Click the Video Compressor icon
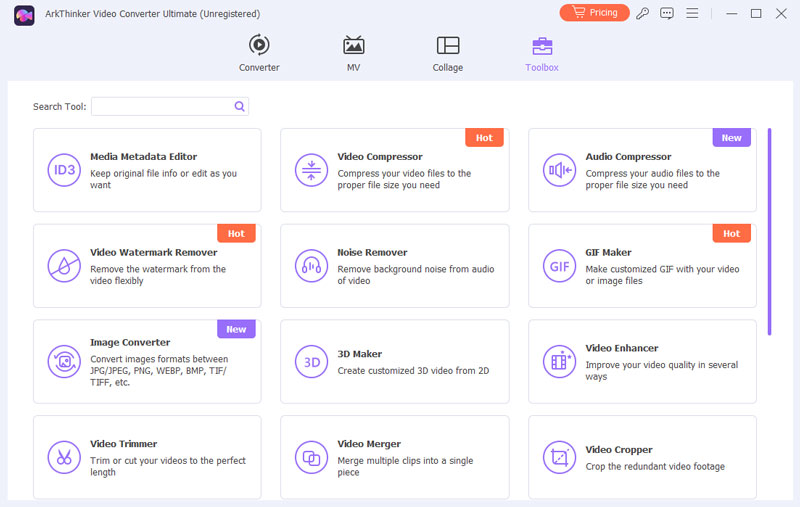 [x=311, y=170]
